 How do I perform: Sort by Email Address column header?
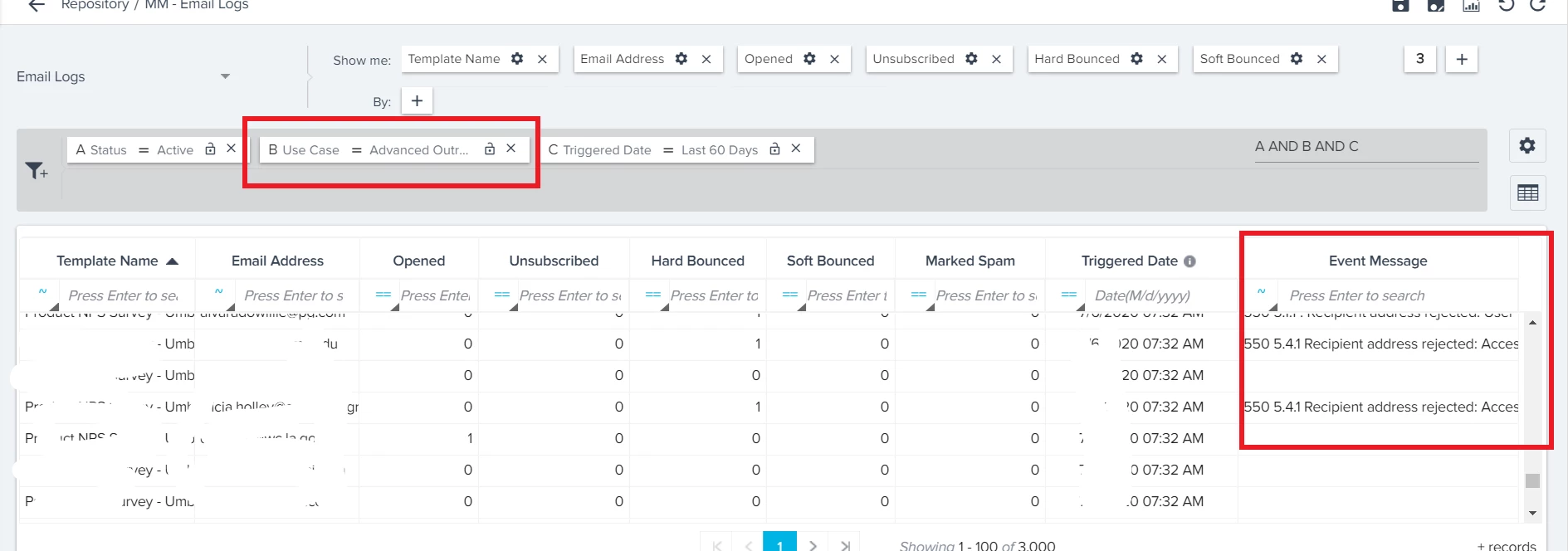pos(277,261)
